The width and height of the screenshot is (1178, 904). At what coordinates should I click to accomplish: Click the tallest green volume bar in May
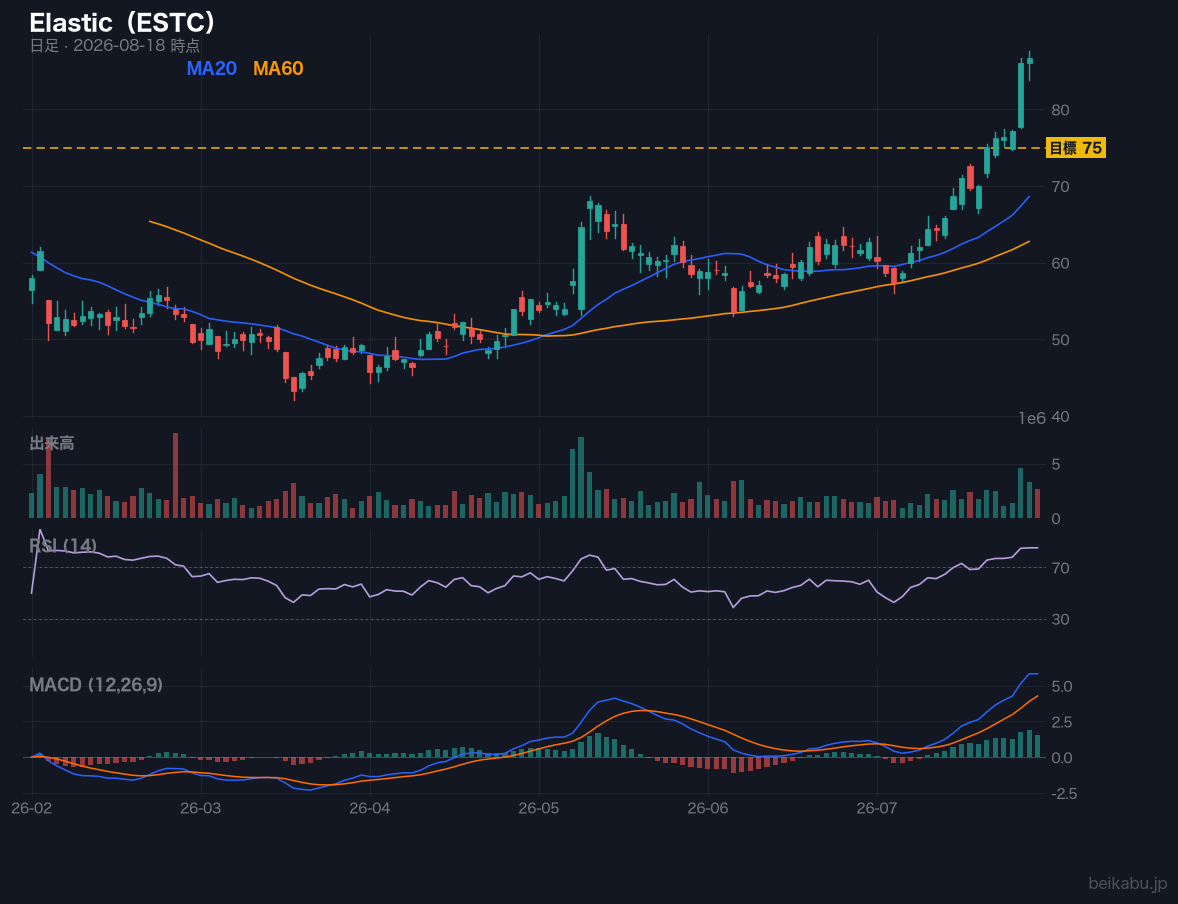581,477
